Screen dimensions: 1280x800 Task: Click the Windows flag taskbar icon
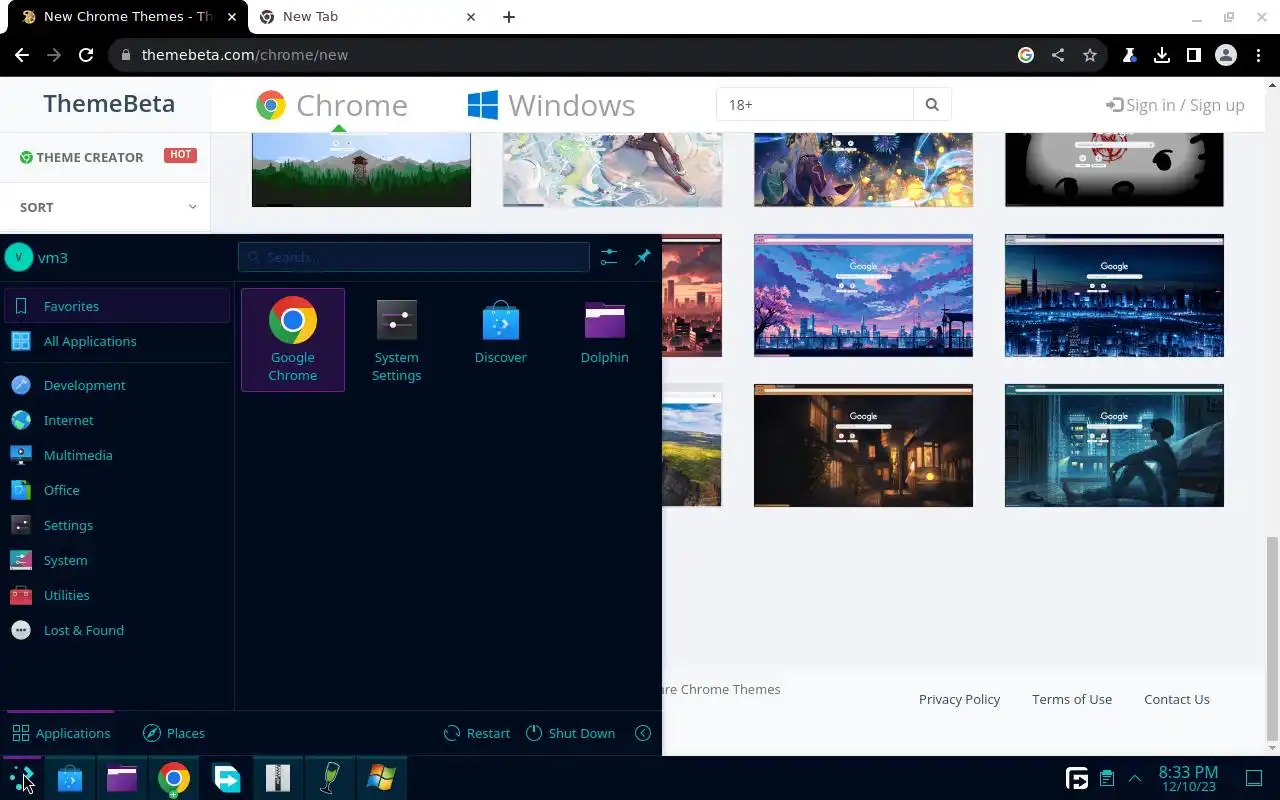pyautogui.click(x=381, y=778)
